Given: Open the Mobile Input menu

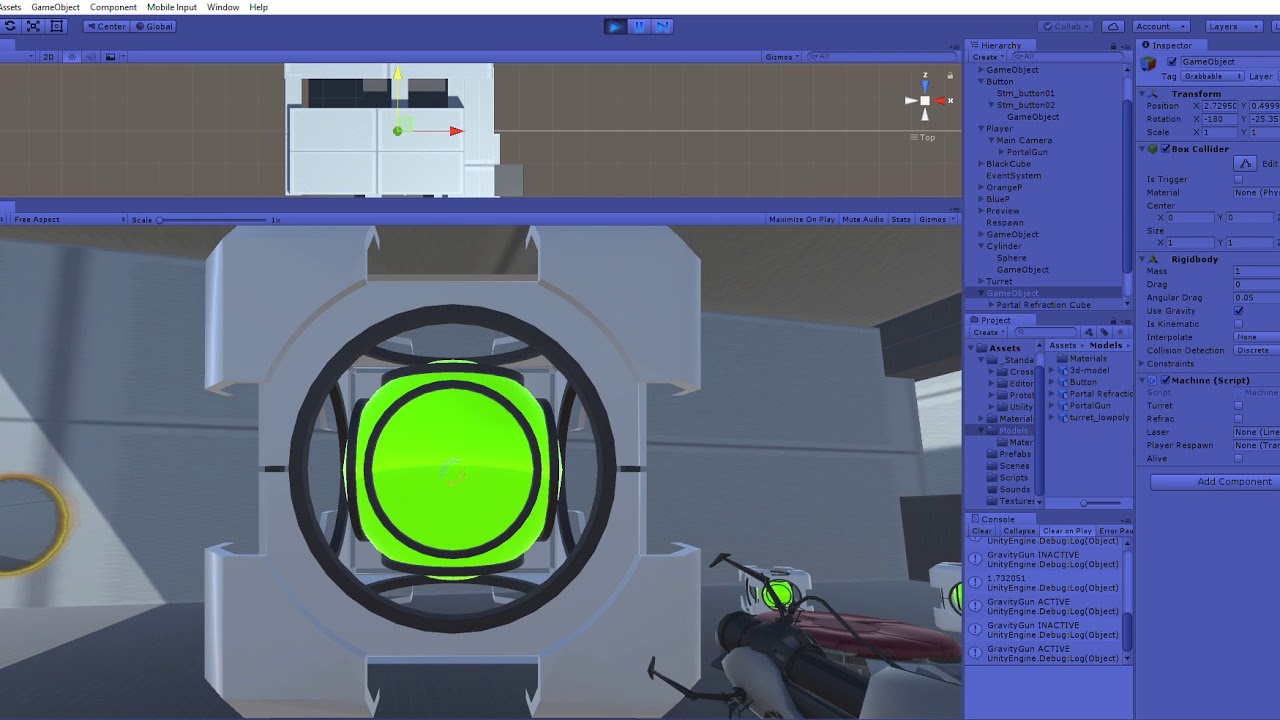Looking at the screenshot, I should click(x=172, y=7).
